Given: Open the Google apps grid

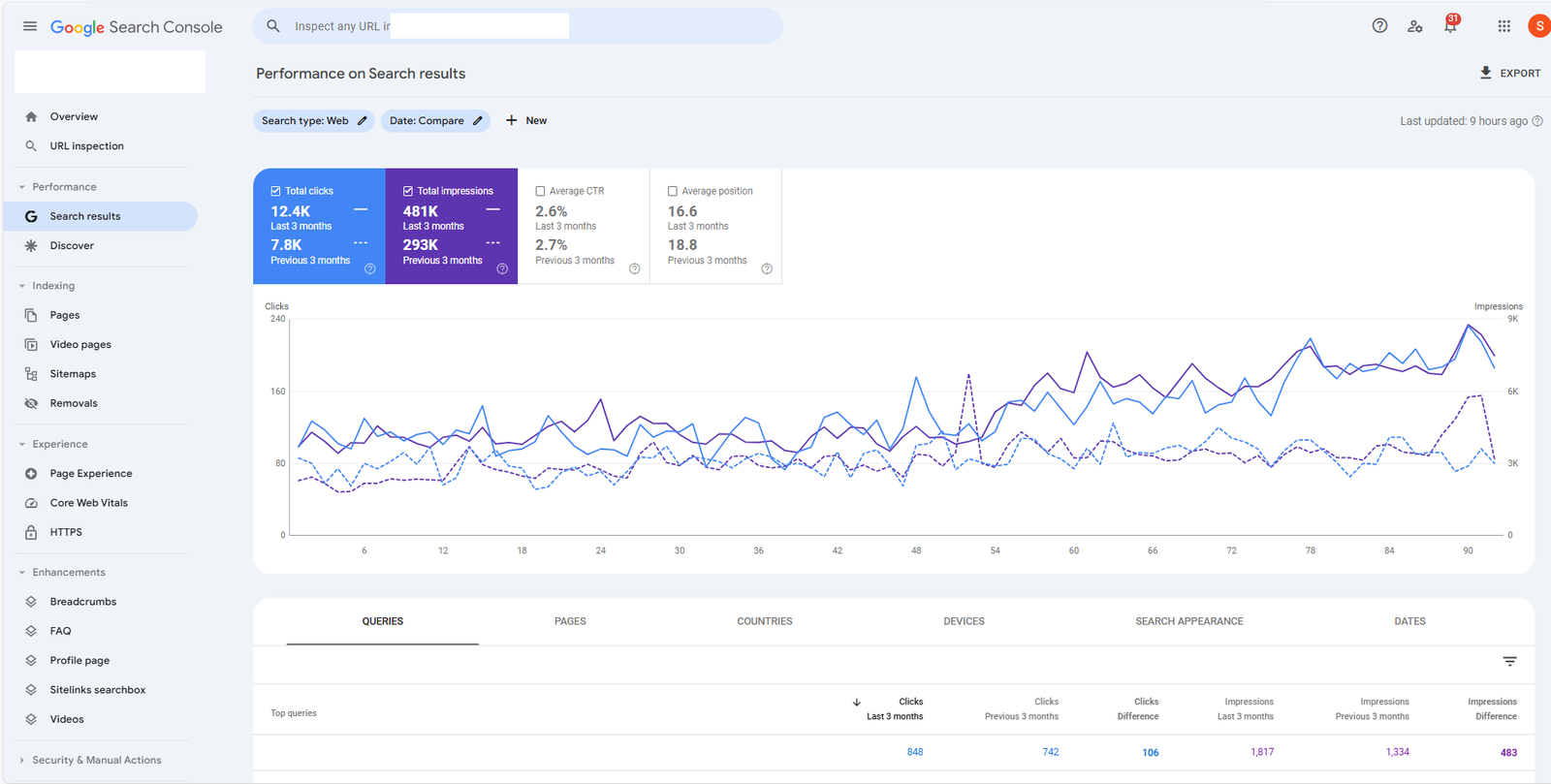Looking at the screenshot, I should click(x=1504, y=26).
